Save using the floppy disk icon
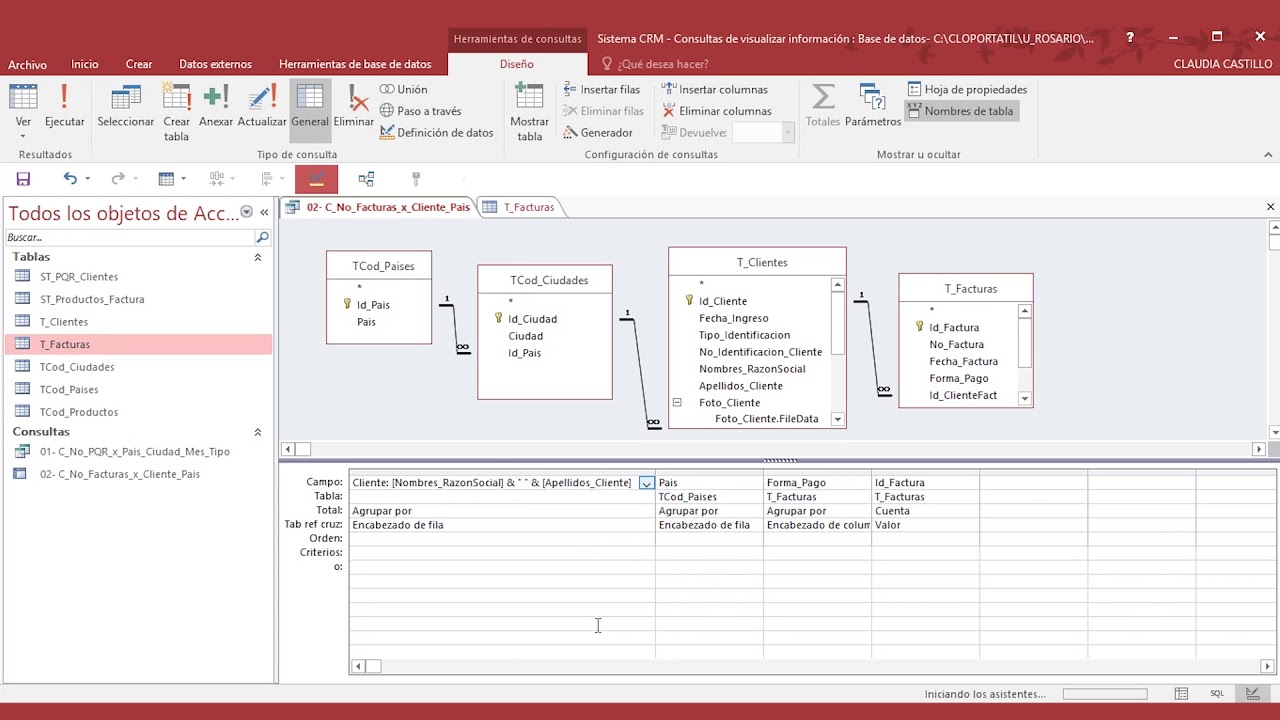The image size is (1280, 720). point(23,179)
